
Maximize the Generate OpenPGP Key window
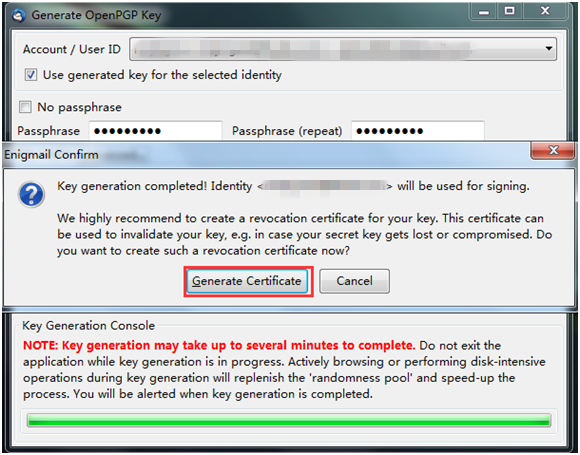click(x=510, y=11)
